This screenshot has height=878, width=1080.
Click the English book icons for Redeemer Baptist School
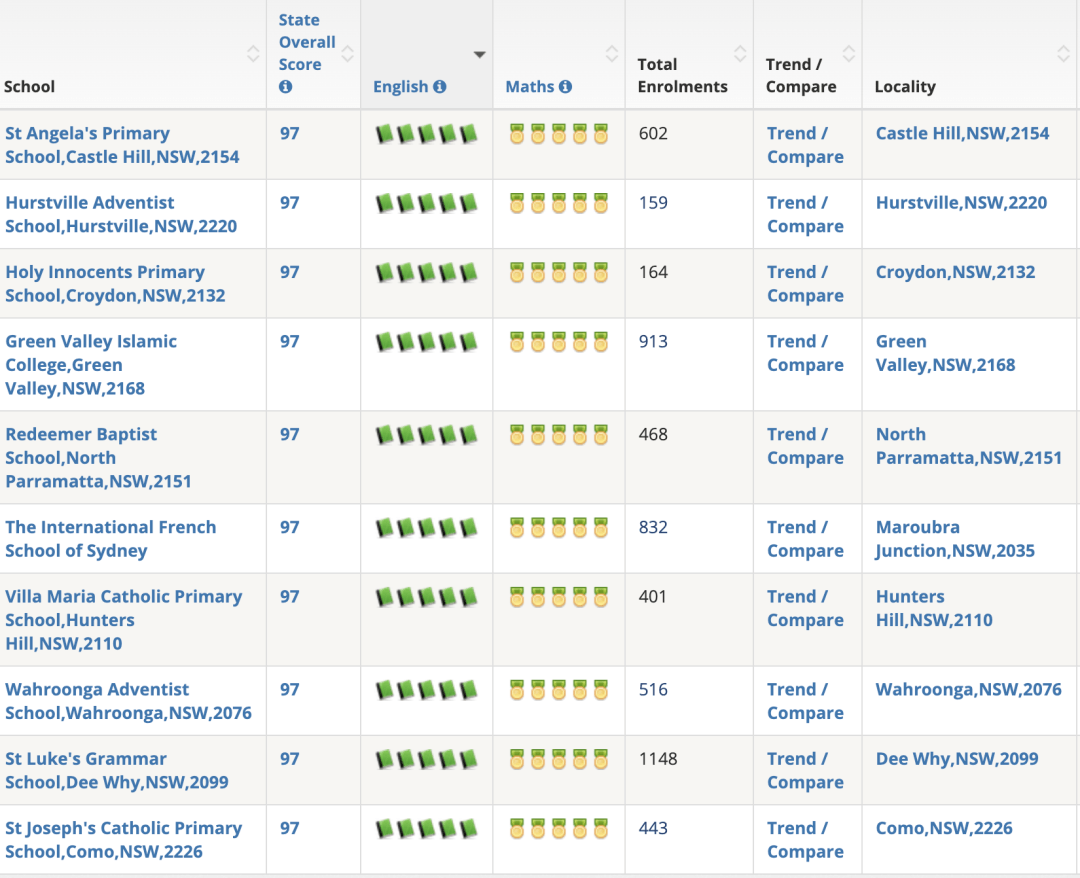tap(427, 435)
